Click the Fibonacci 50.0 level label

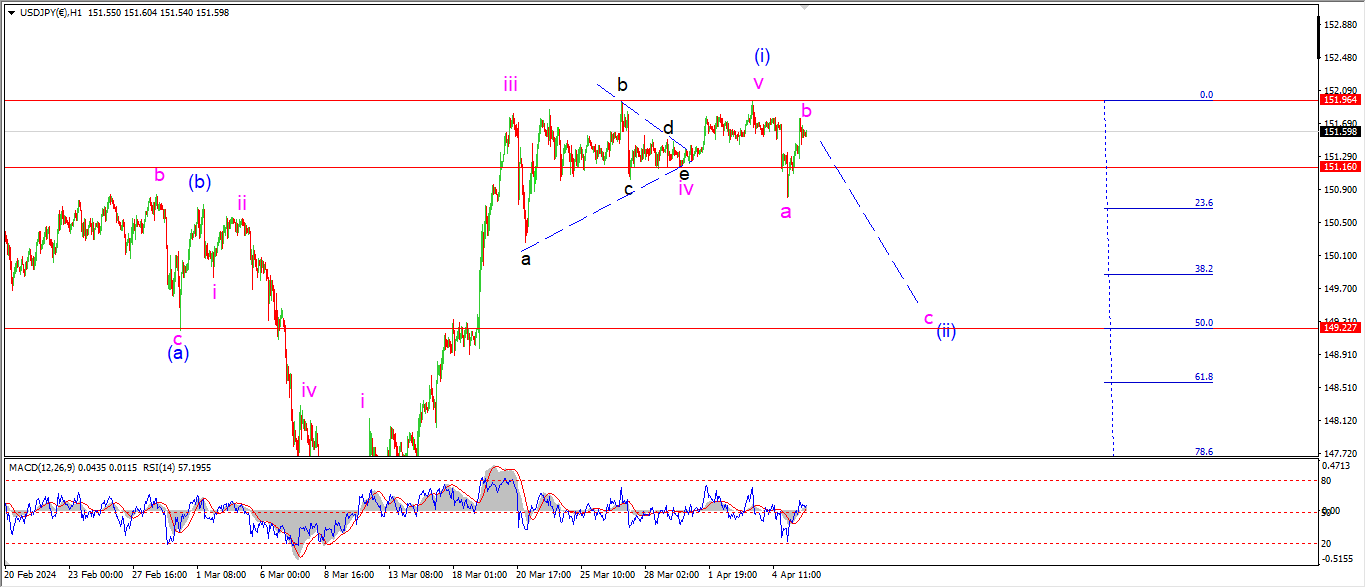coord(1203,323)
